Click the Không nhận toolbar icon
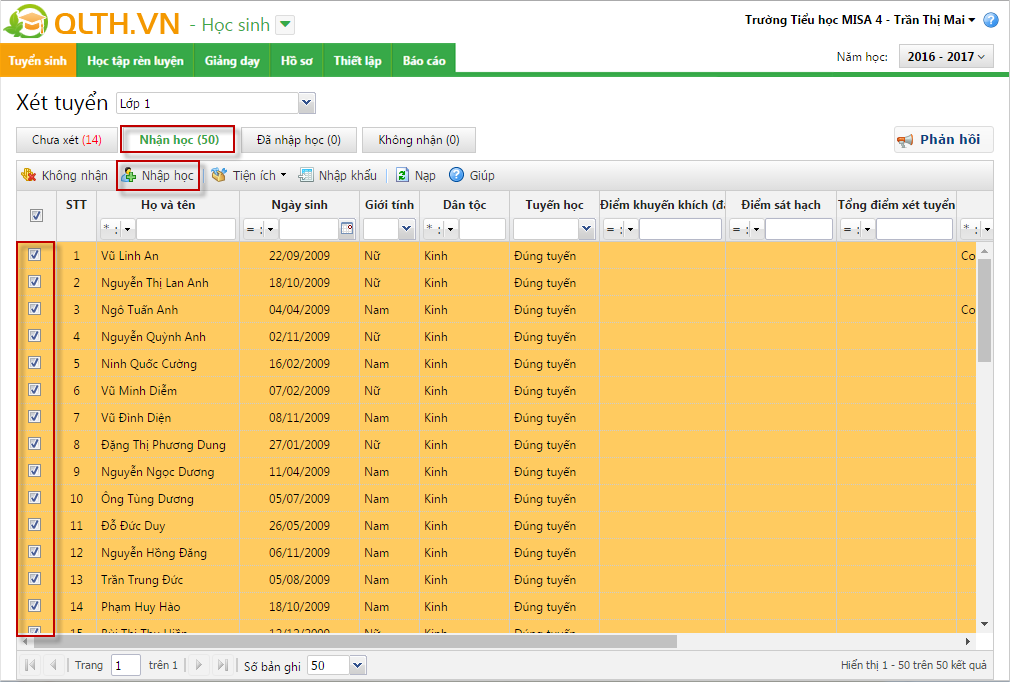 (29, 175)
